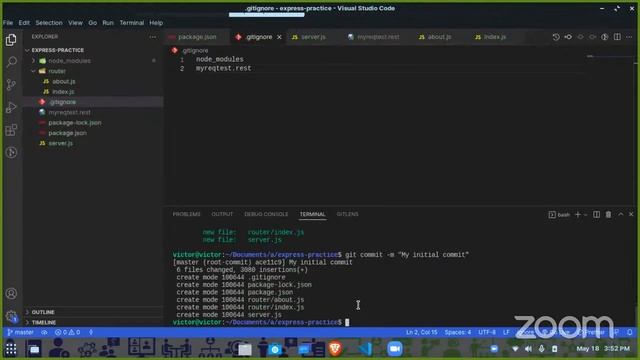Expand the OUTLINE section

(x=43, y=312)
